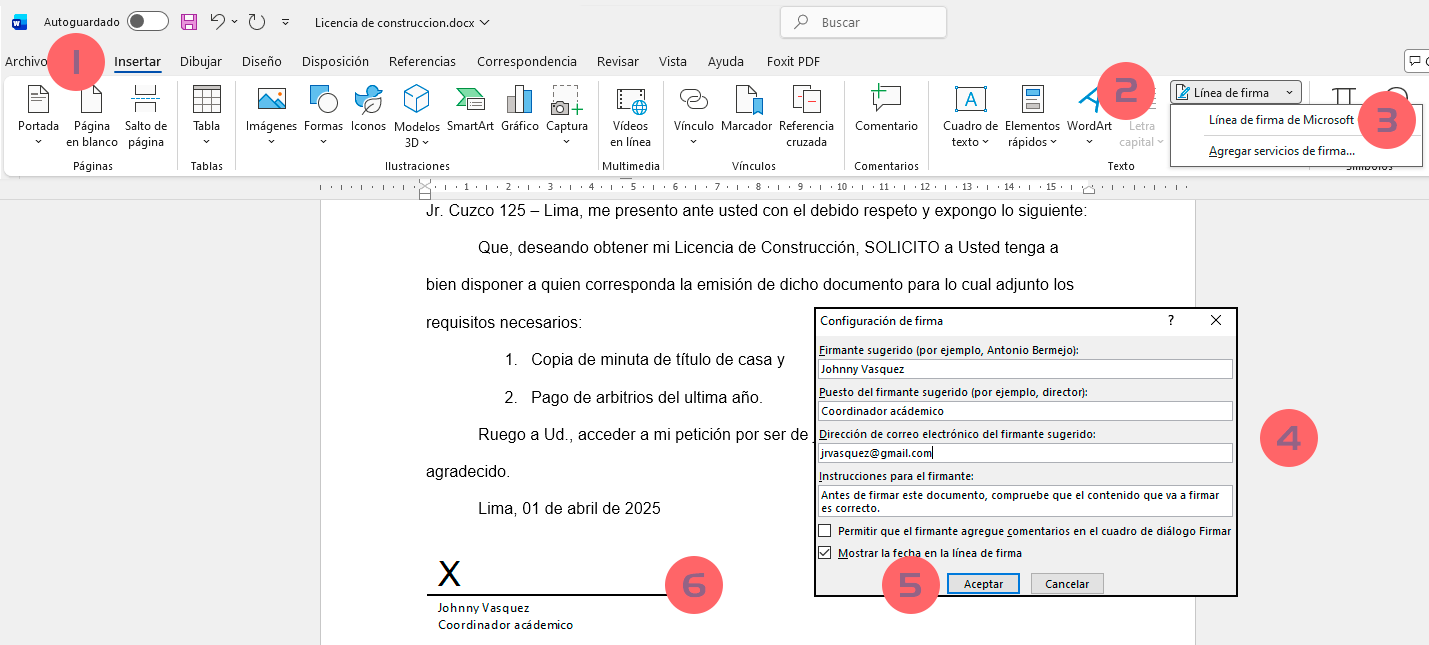The width and height of the screenshot is (1429, 645).
Task: Go to the Correspondencia tab
Action: [527, 62]
